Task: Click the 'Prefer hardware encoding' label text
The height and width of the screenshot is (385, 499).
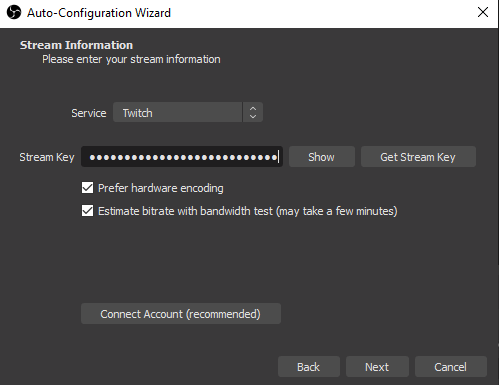Action: click(161, 188)
